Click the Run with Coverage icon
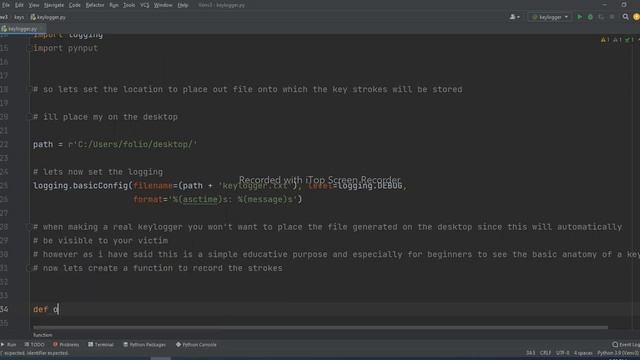 pos(601,17)
